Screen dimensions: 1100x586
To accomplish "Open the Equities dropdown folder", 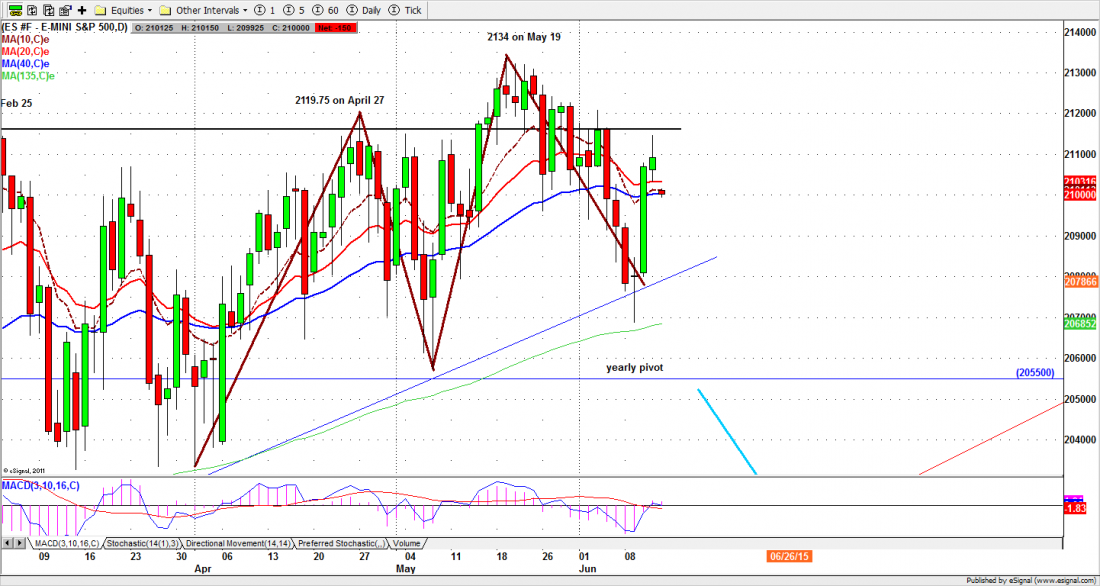I will (x=124, y=9).
